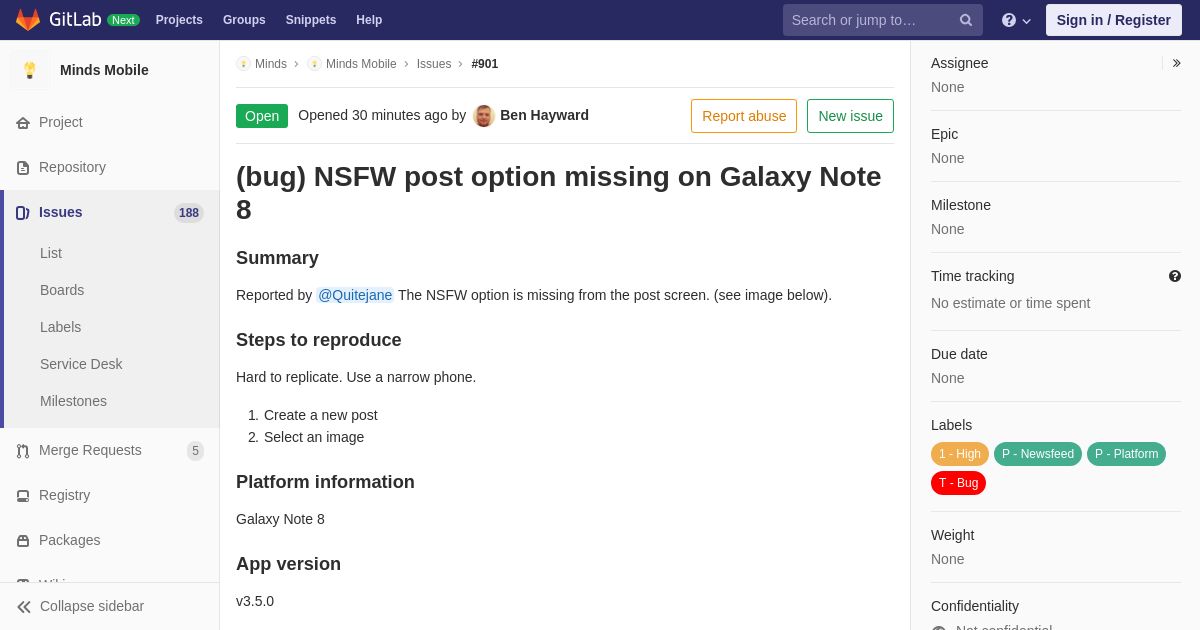The width and height of the screenshot is (1200, 630).
Task: Open the @Quitejane mention link
Action: click(x=355, y=295)
